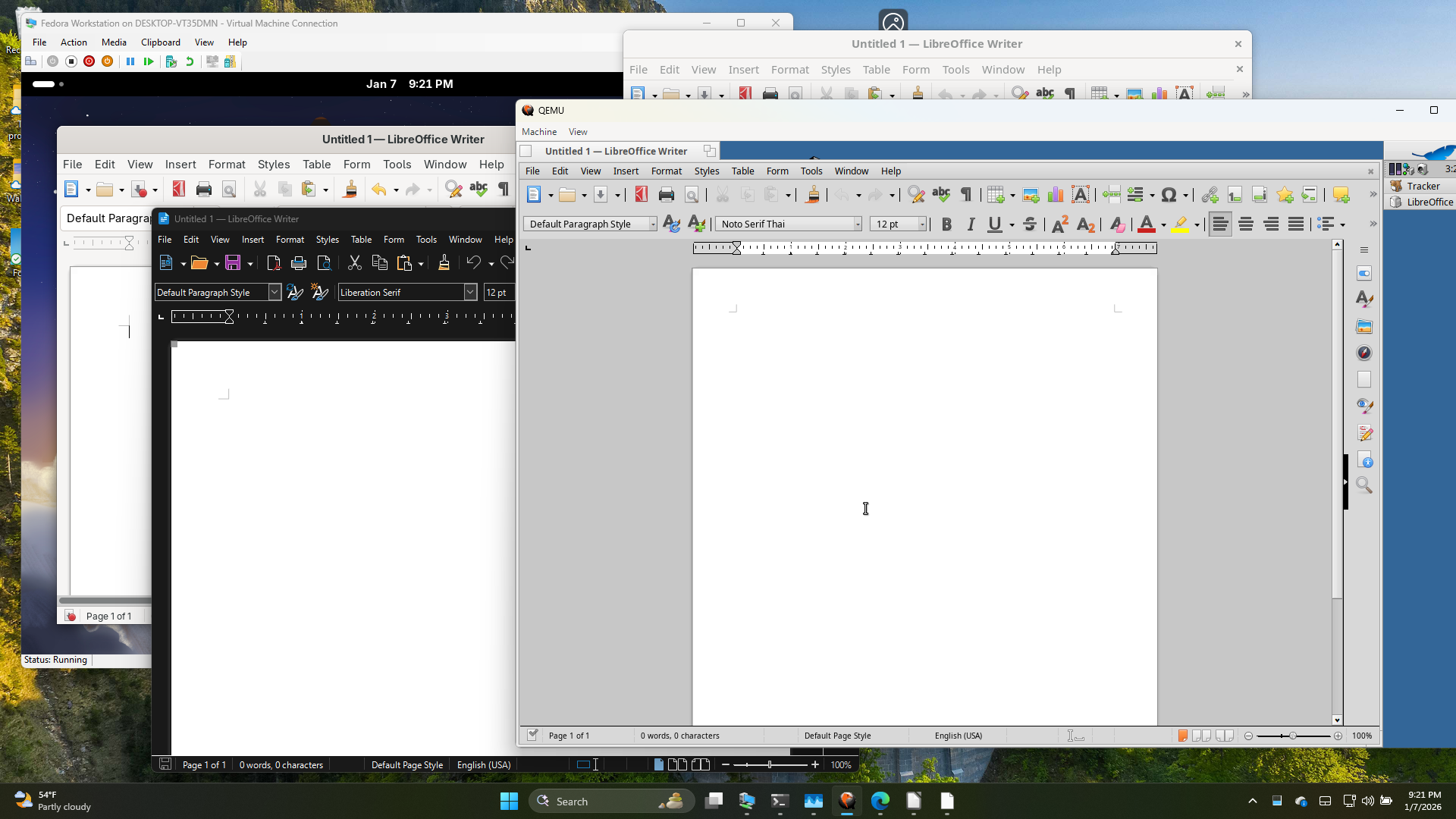Click the Windows taskbar Search box

click(611, 802)
